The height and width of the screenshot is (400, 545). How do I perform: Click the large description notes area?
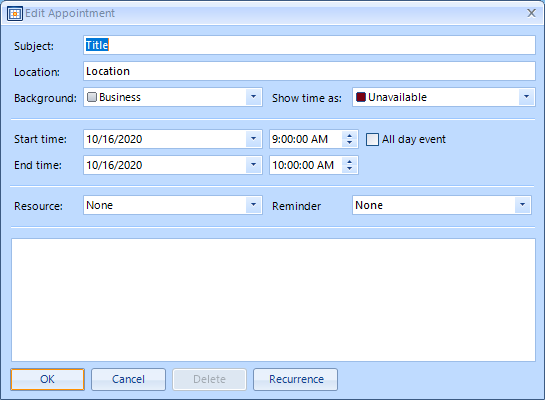pos(273,300)
